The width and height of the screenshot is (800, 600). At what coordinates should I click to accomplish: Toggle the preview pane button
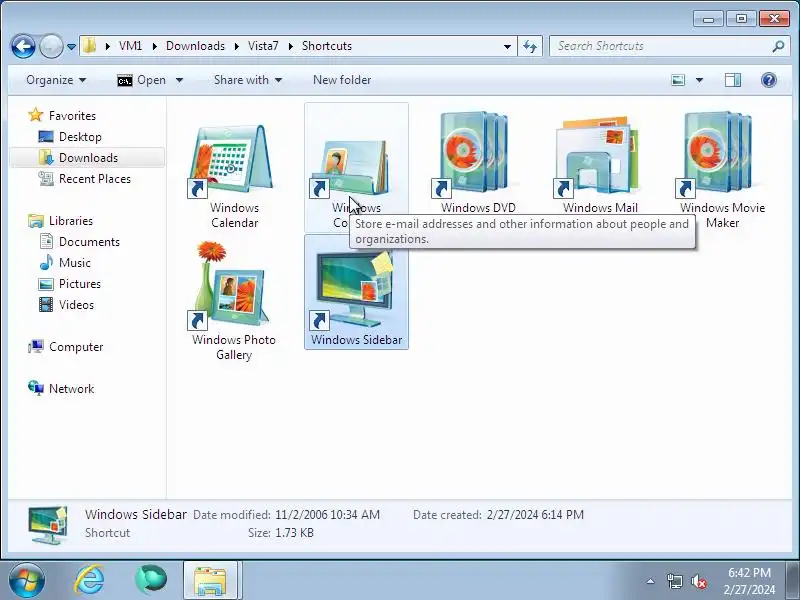click(x=733, y=80)
